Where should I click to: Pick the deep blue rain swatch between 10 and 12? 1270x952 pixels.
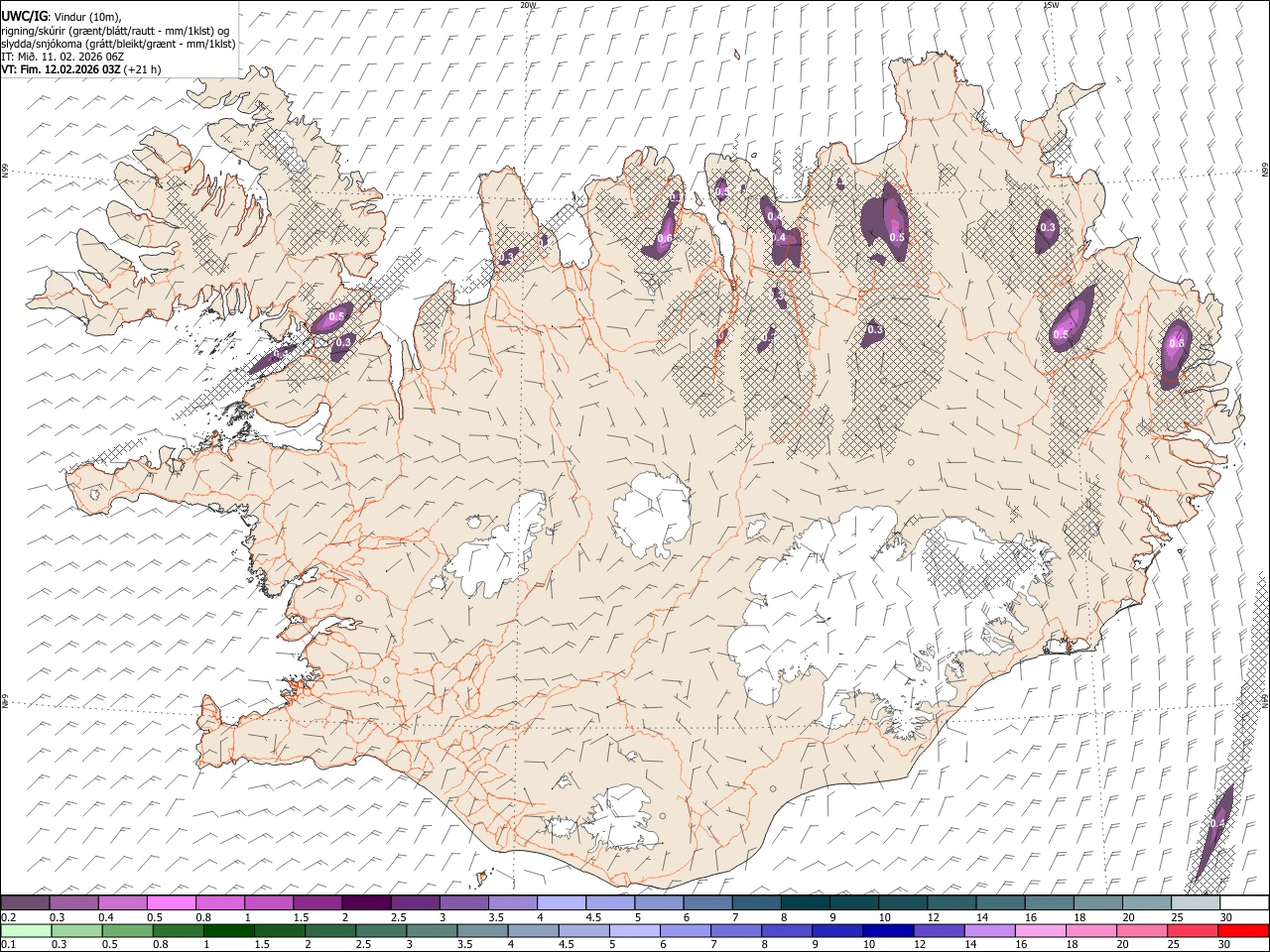(888, 930)
